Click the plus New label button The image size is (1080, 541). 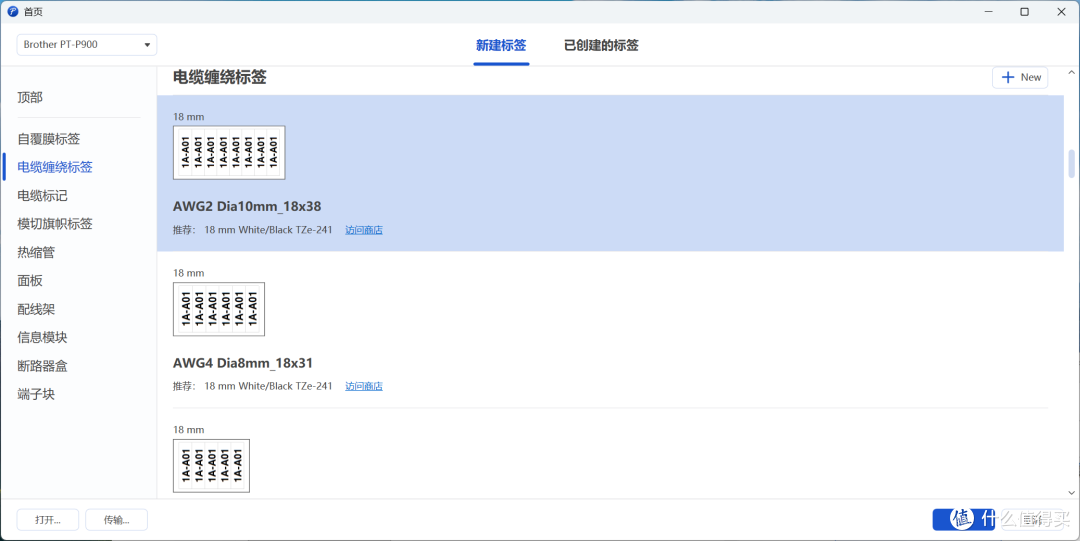click(1019, 77)
